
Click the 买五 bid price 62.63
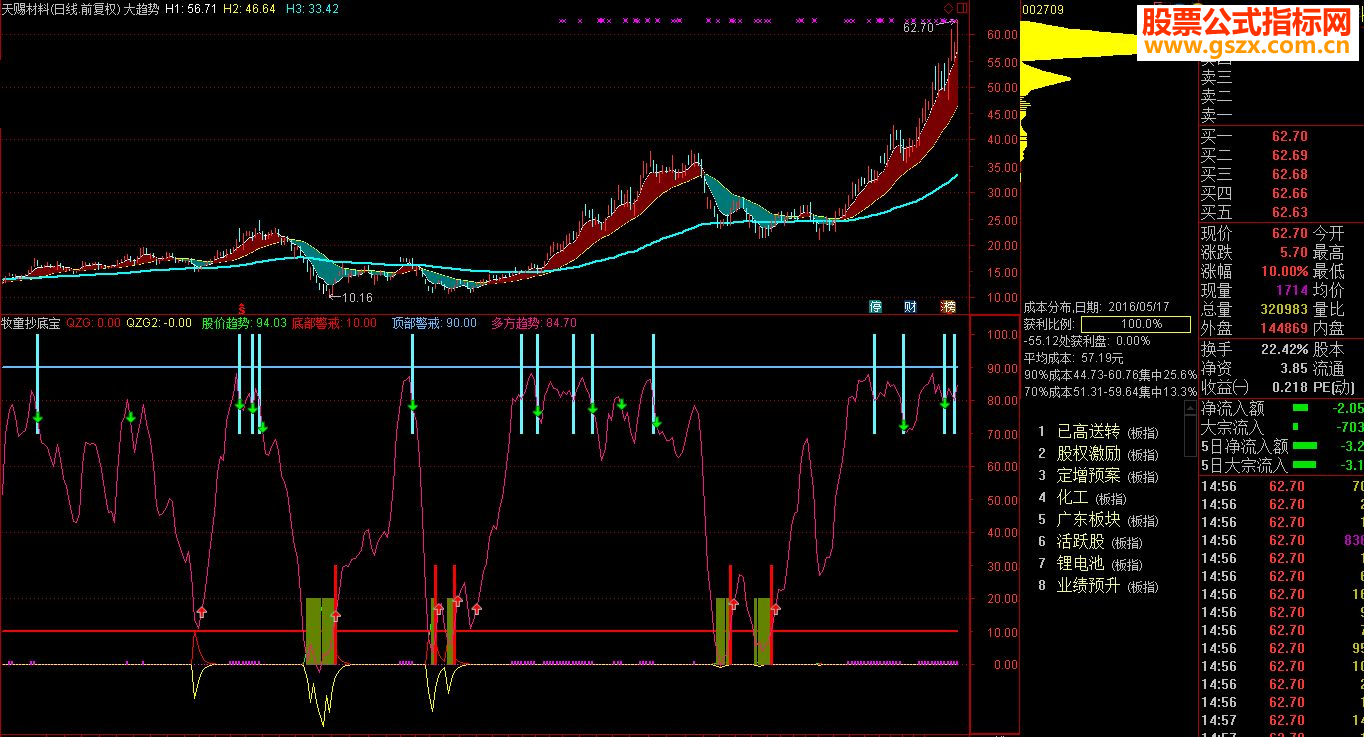(x=1289, y=212)
